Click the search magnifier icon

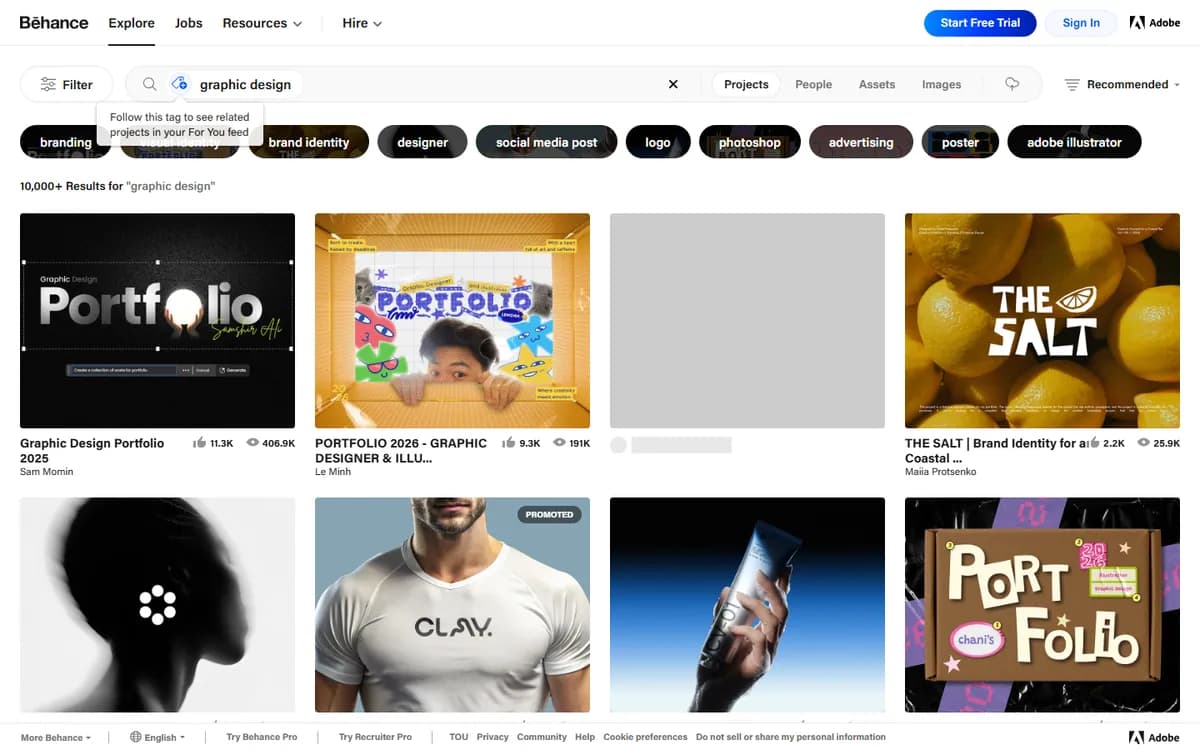pos(149,84)
